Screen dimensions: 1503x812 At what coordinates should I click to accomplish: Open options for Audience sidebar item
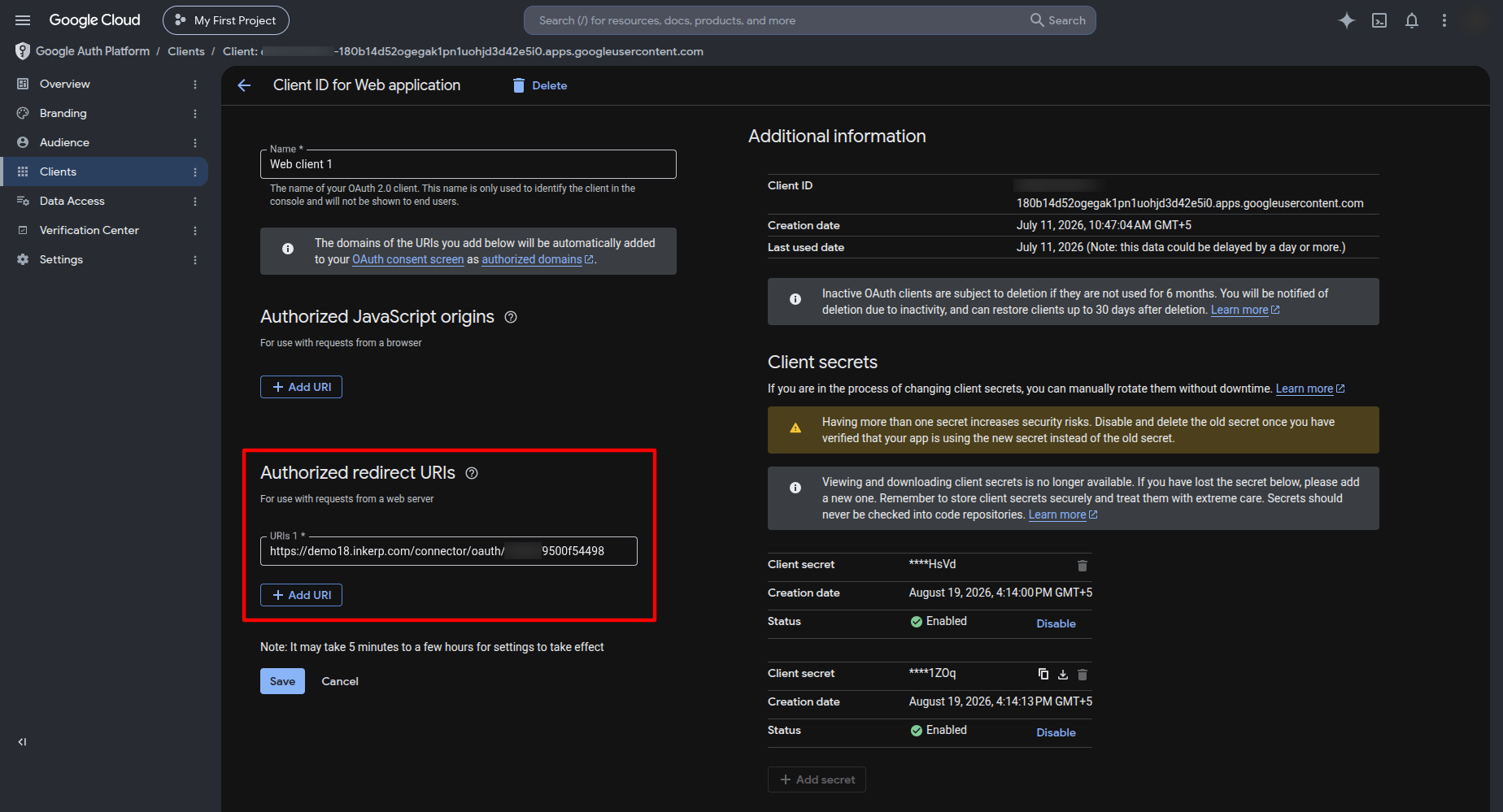tap(195, 142)
